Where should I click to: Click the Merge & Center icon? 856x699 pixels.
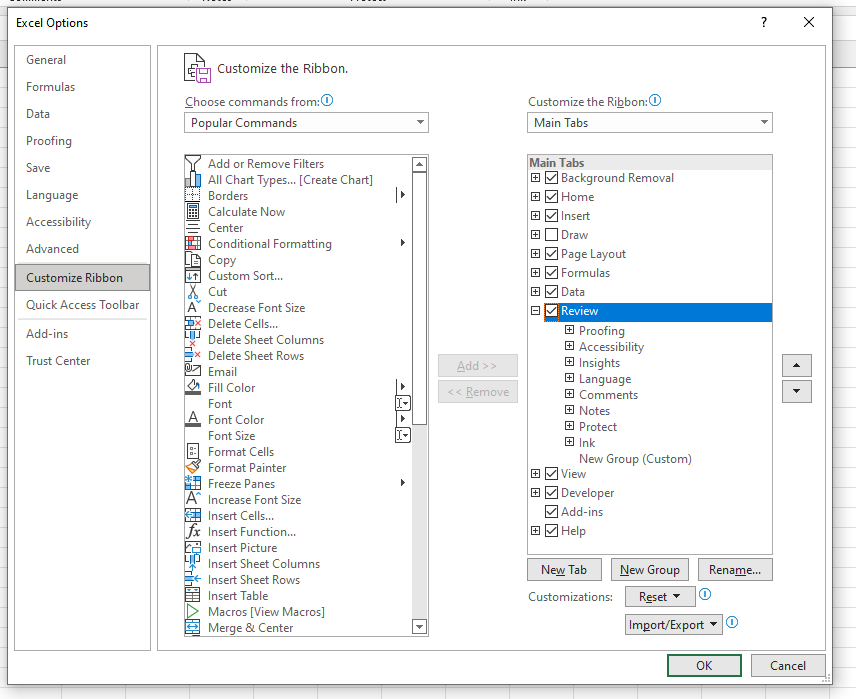(x=193, y=627)
